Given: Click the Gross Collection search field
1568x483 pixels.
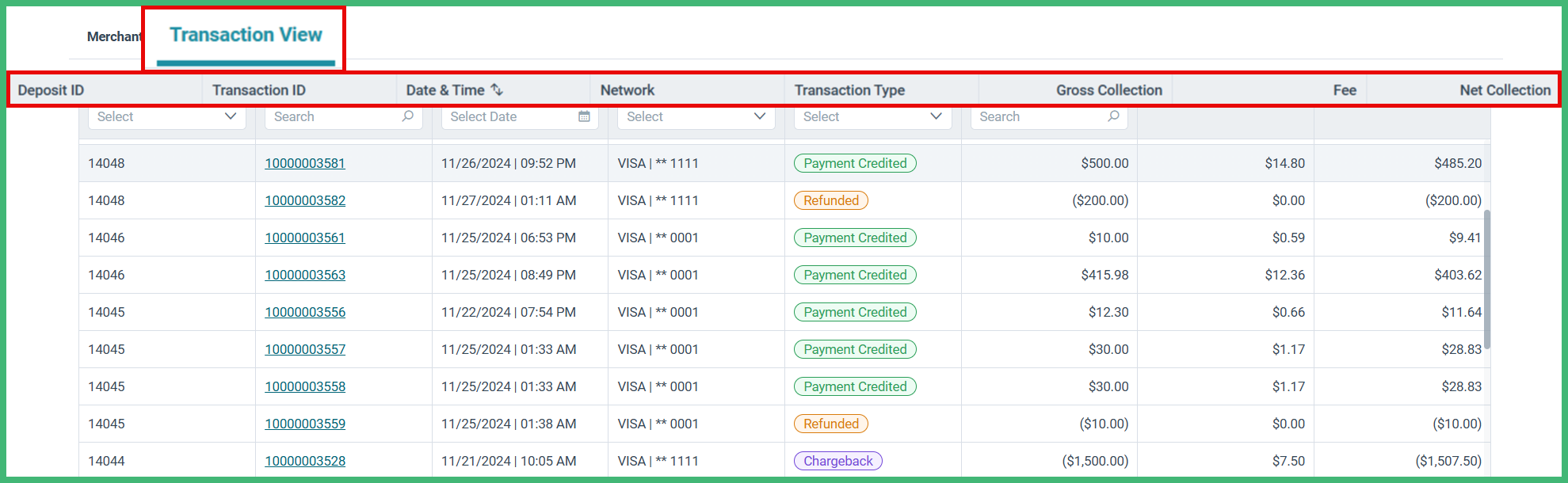Looking at the screenshot, I should tap(1049, 116).
